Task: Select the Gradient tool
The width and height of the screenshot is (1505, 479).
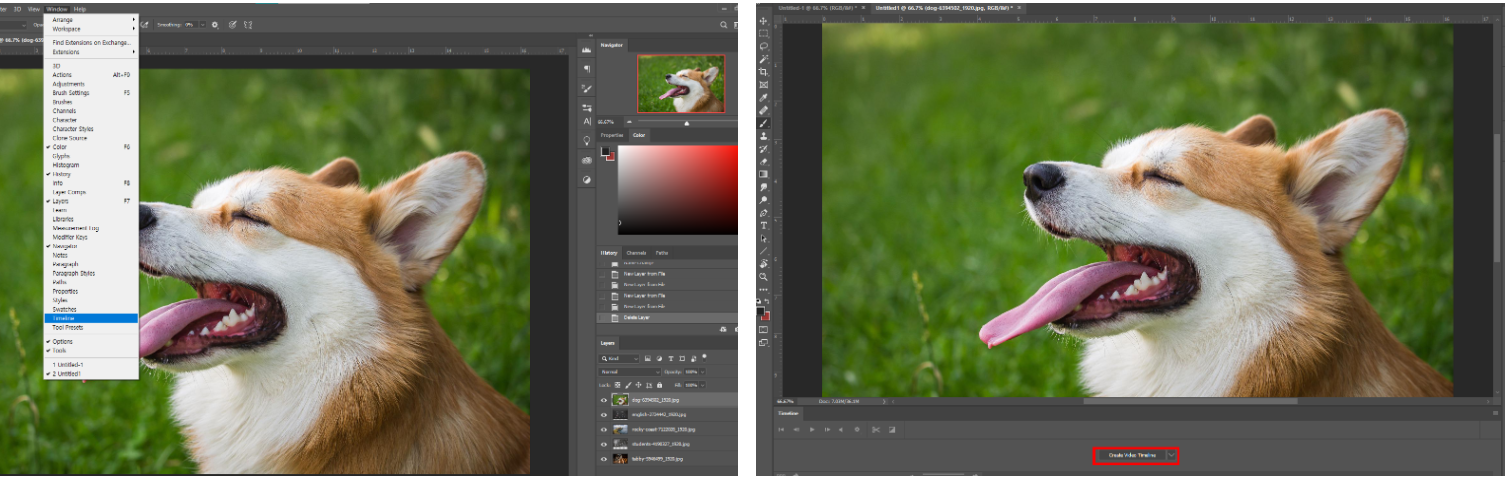Action: tap(763, 174)
